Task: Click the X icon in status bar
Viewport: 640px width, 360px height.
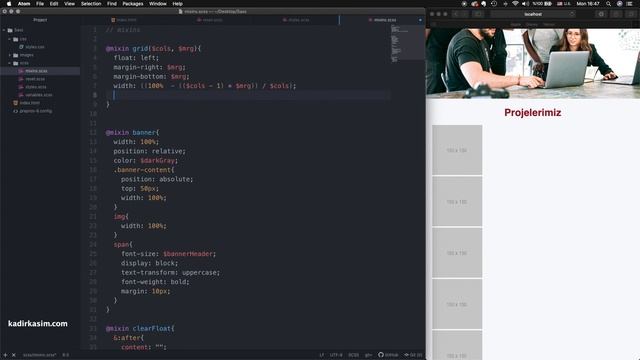Action: (x=13, y=355)
